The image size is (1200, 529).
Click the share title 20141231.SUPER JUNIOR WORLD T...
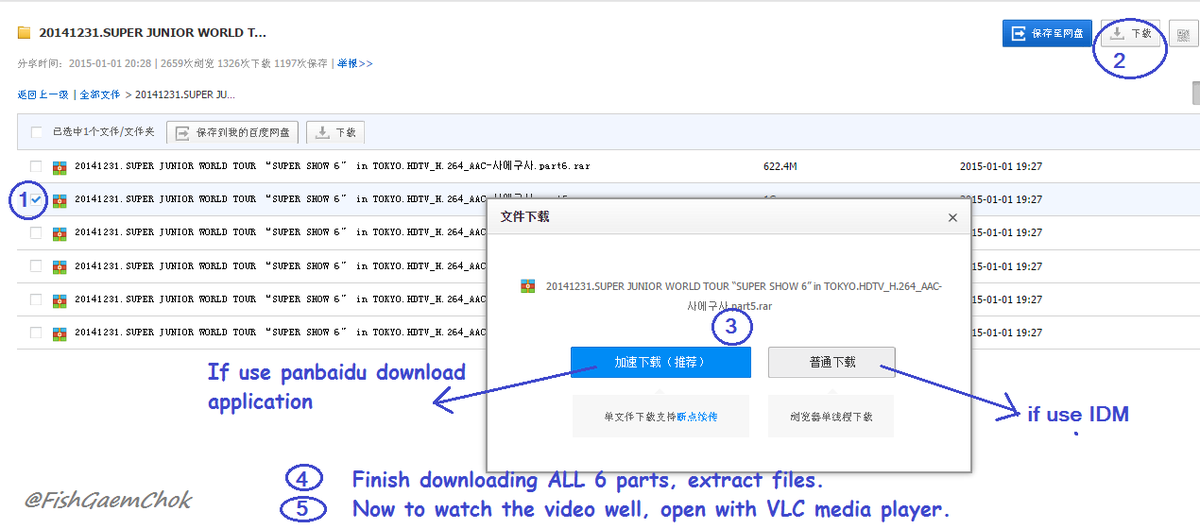[152, 33]
